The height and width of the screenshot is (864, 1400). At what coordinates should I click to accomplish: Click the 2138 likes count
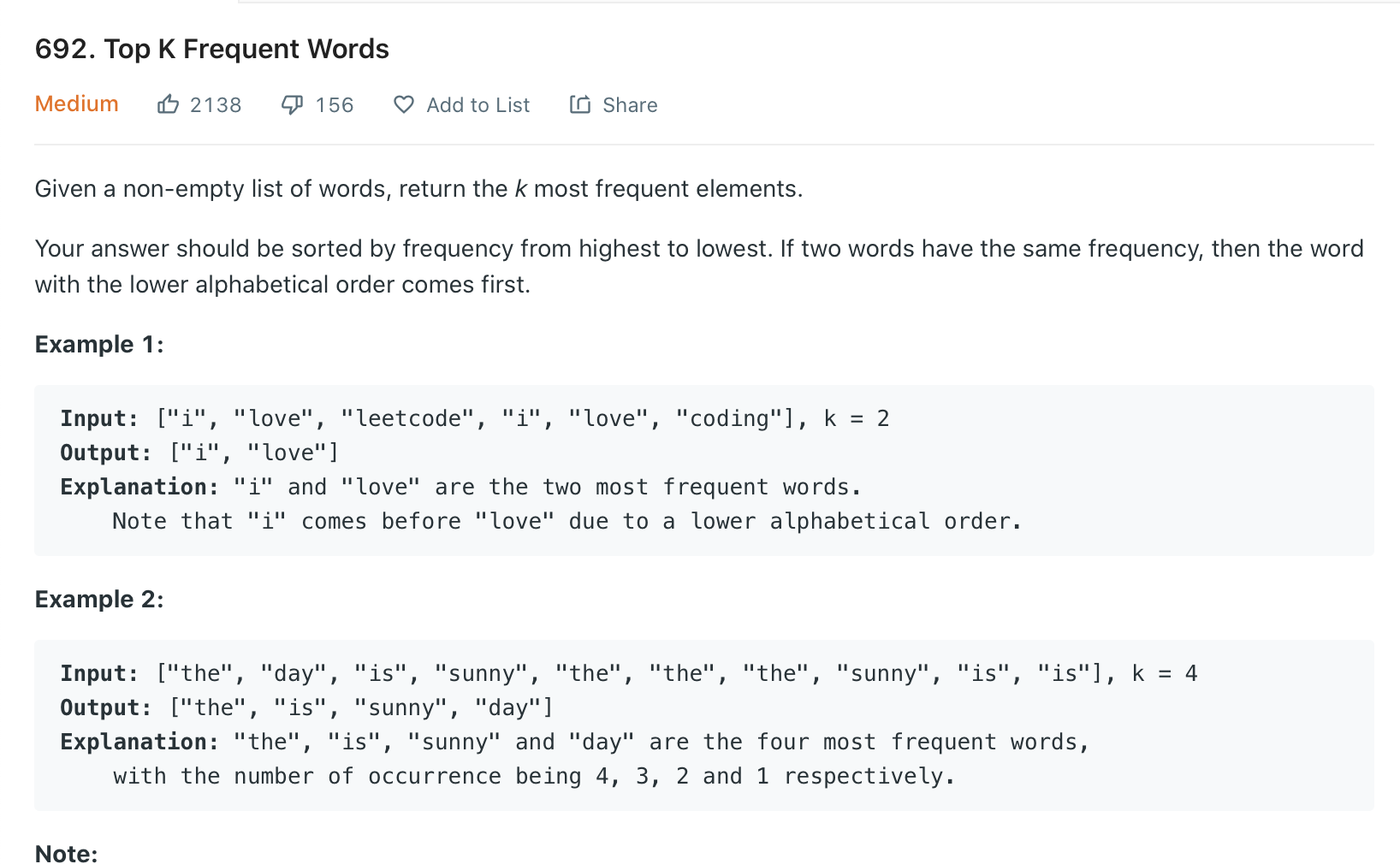pyautogui.click(x=216, y=105)
